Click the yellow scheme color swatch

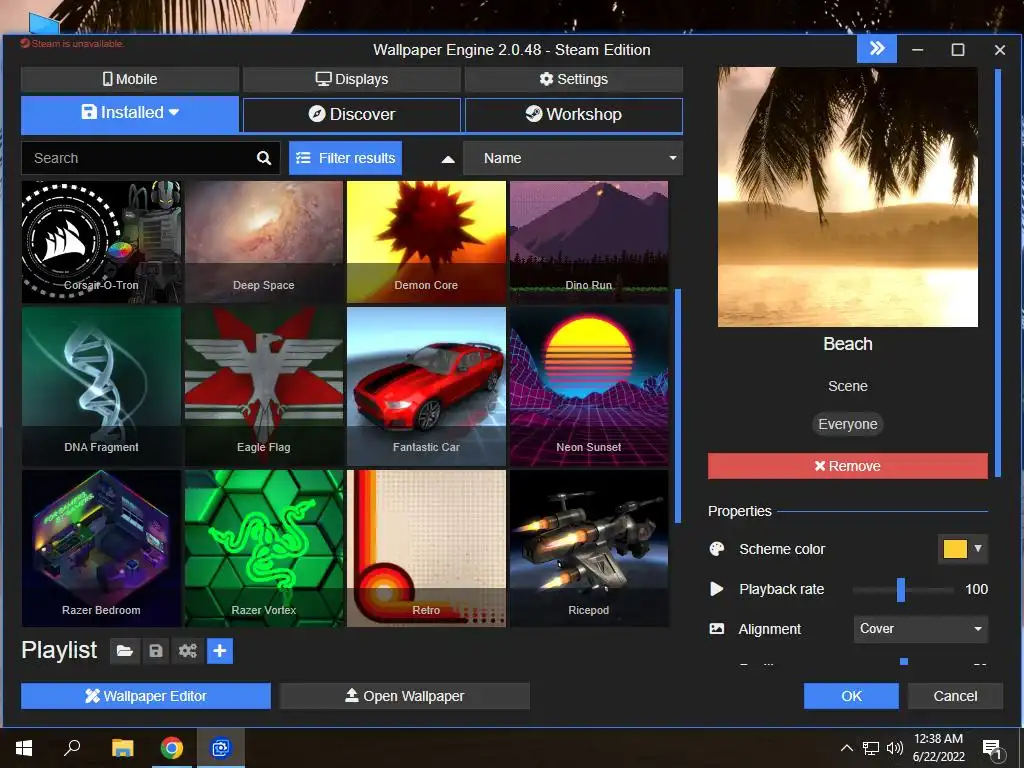click(955, 549)
